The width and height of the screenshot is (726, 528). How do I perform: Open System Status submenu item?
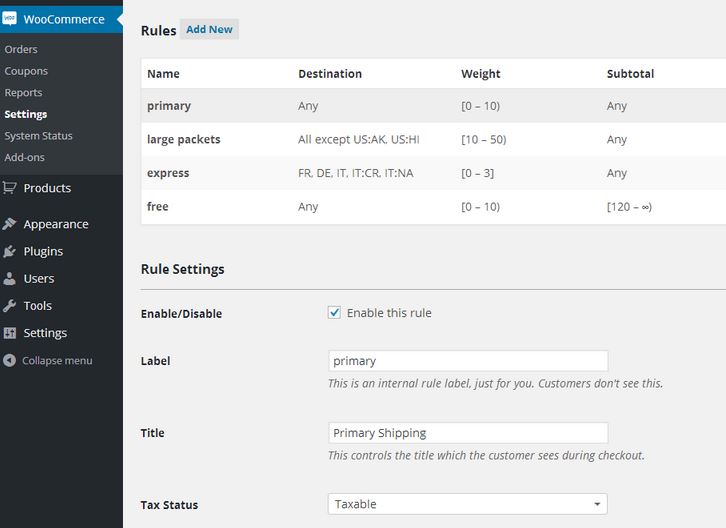pos(38,136)
